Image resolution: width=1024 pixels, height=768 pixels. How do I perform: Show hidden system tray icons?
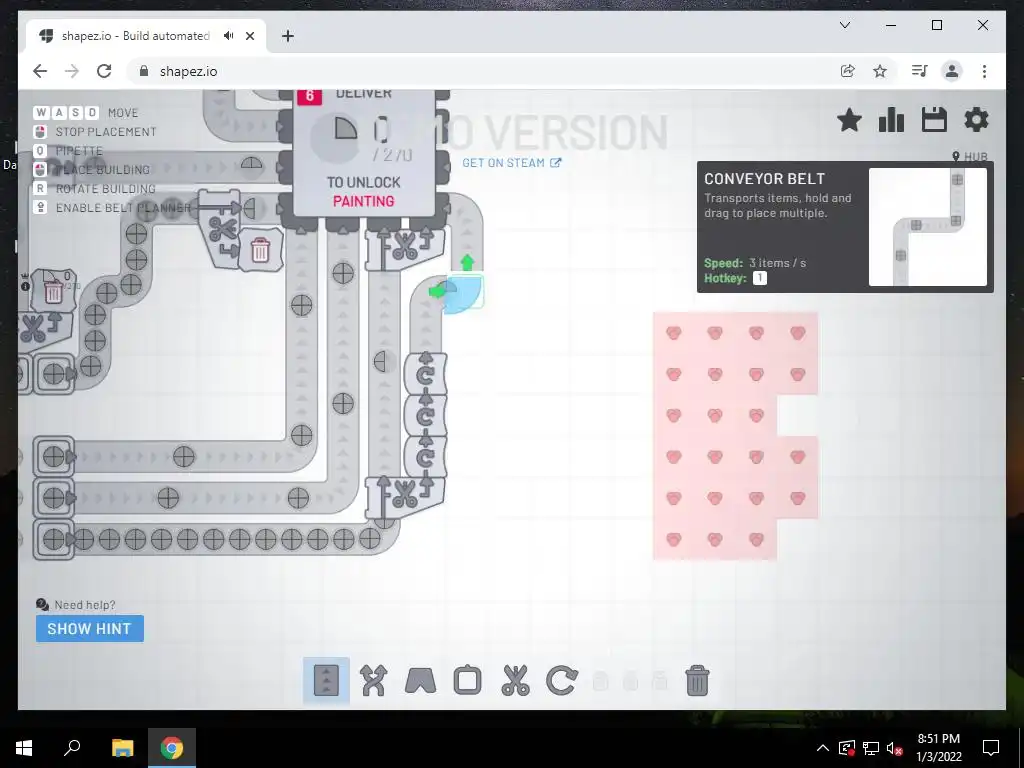coord(823,748)
